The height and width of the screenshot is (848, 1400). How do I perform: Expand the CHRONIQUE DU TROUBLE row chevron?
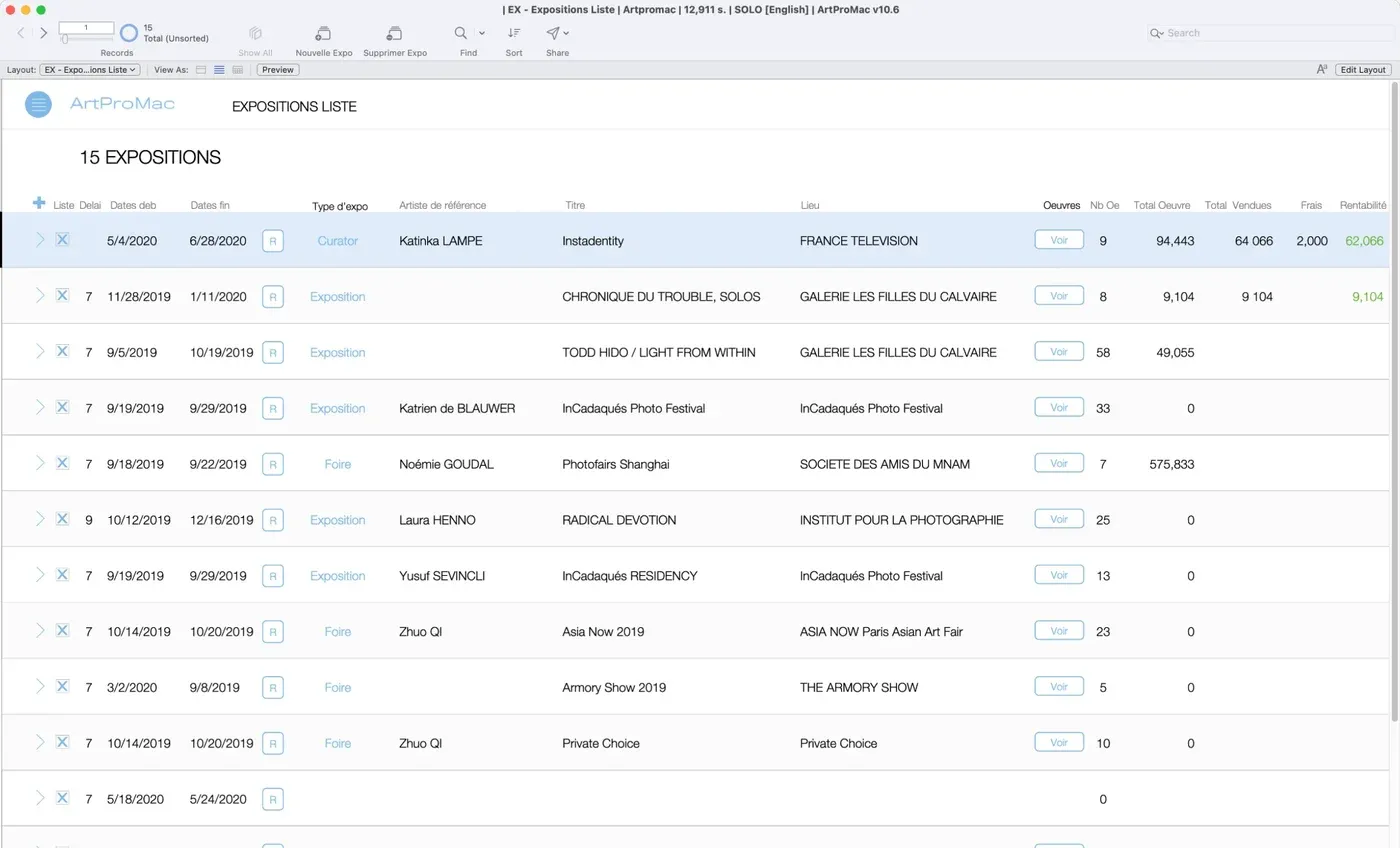click(x=40, y=295)
